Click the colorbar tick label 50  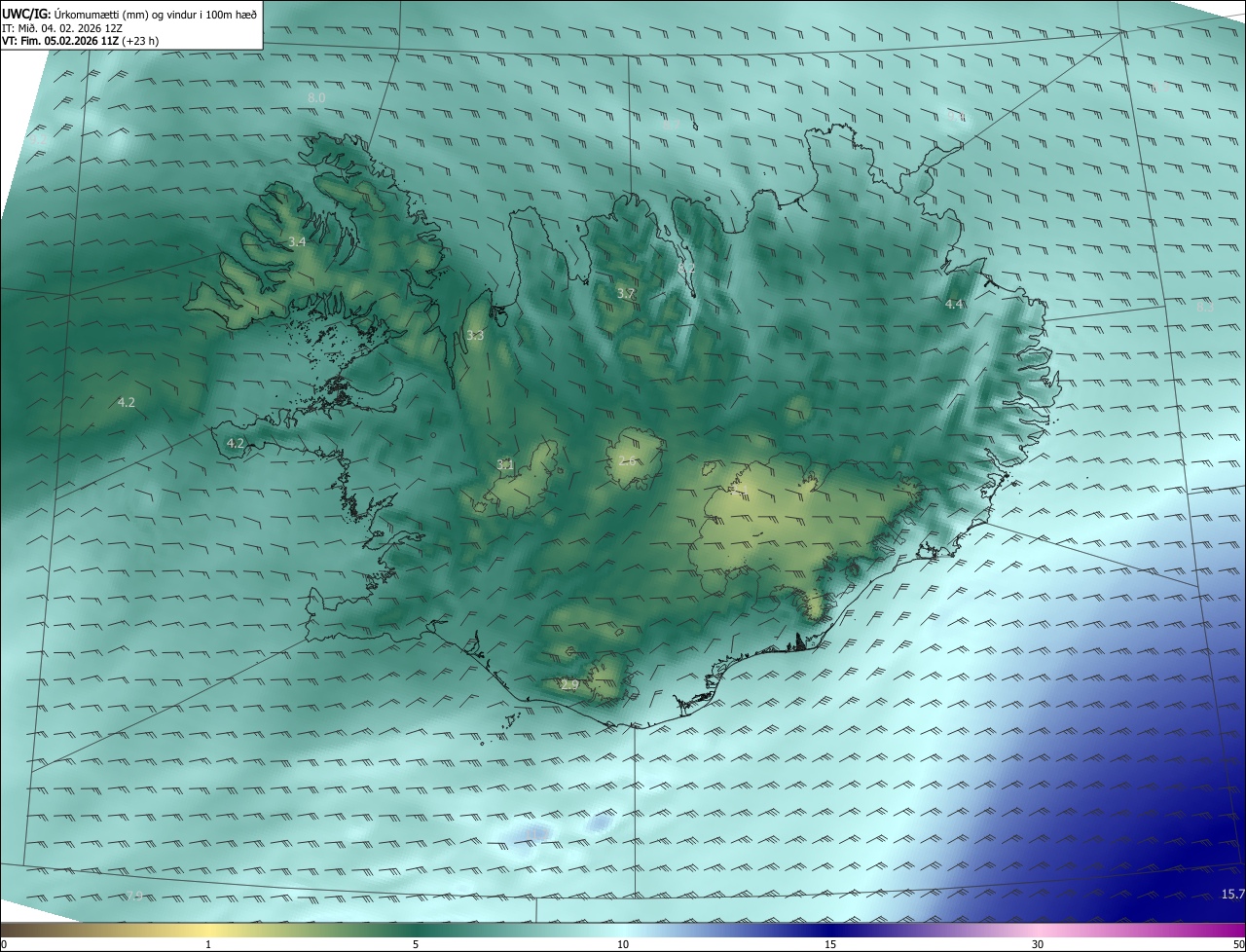point(1238,944)
